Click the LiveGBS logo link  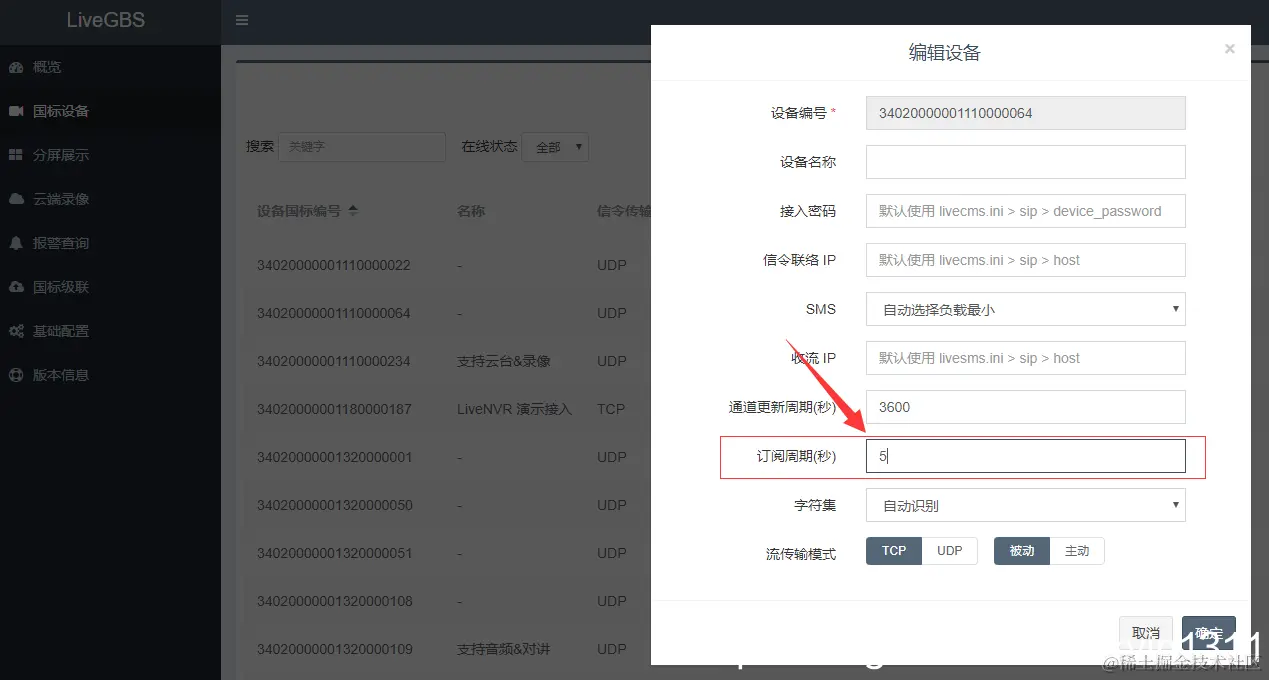(x=106, y=20)
